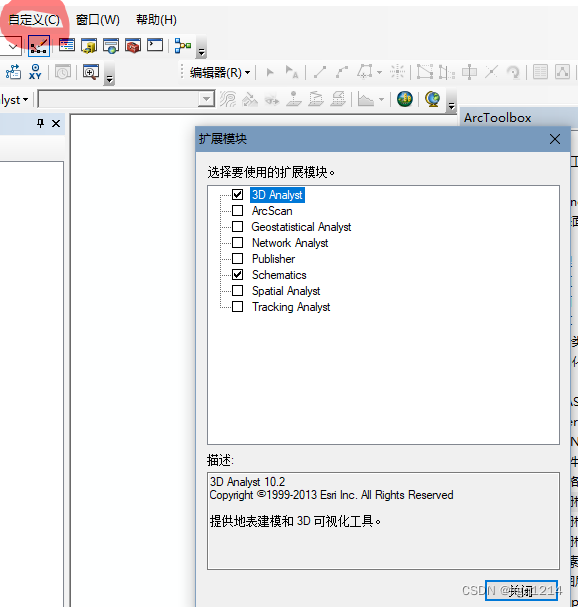Image resolution: width=578 pixels, height=607 pixels.
Task: Open the 自定义(C) menu
Action: pos(34,20)
